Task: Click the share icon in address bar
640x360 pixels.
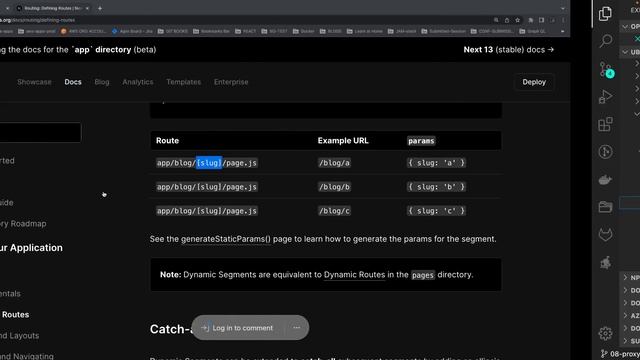Action: (x=507, y=20)
